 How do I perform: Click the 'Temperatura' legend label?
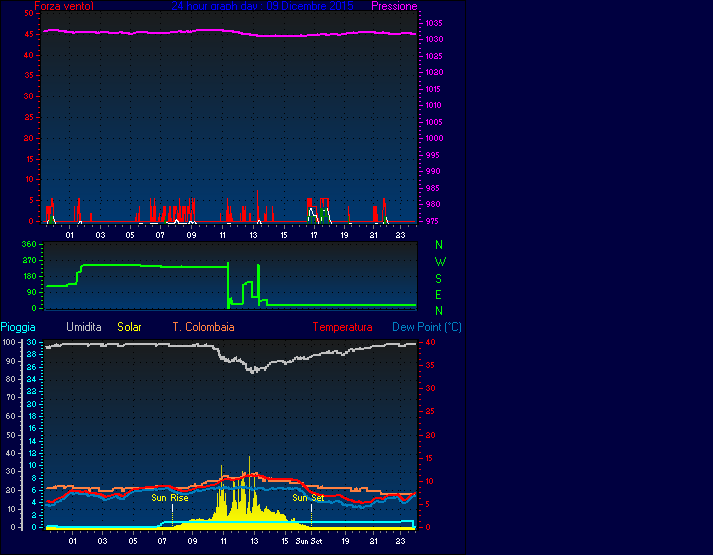(x=342, y=327)
